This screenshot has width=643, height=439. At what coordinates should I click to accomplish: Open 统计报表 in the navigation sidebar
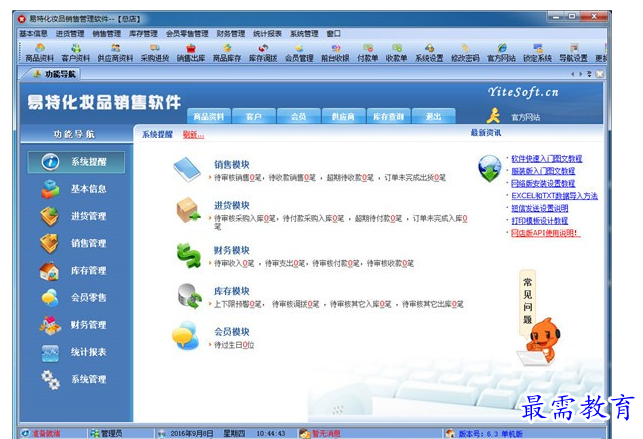click(x=76, y=352)
